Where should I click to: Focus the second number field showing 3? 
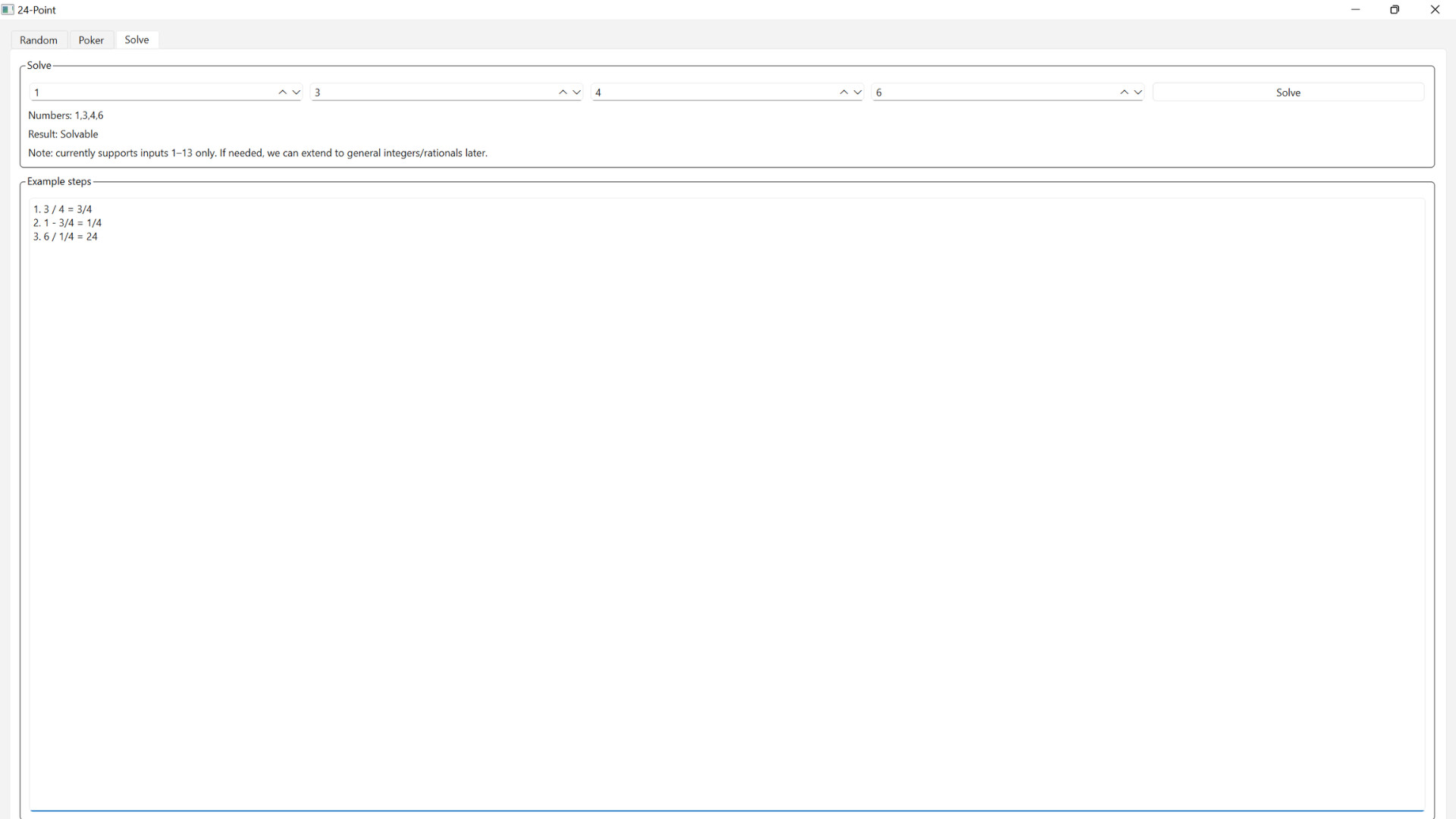pos(432,93)
